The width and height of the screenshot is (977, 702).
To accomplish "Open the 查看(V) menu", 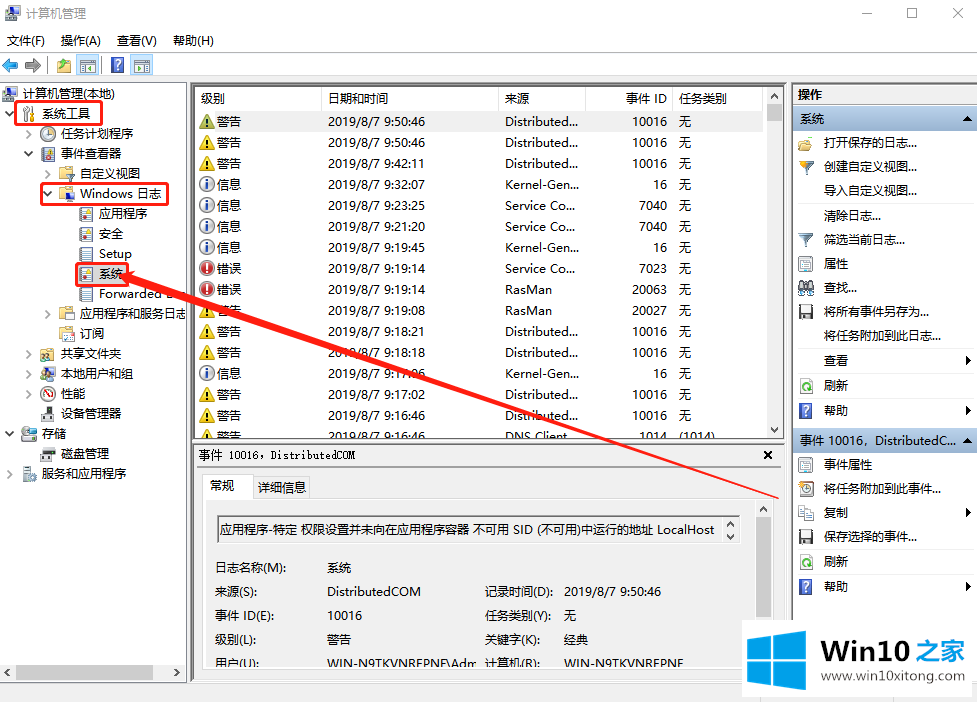I will click(x=136, y=41).
